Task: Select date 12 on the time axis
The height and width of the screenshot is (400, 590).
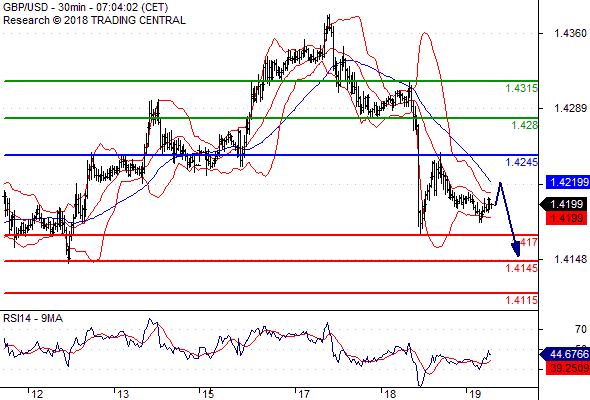Action: pyautogui.click(x=37, y=394)
